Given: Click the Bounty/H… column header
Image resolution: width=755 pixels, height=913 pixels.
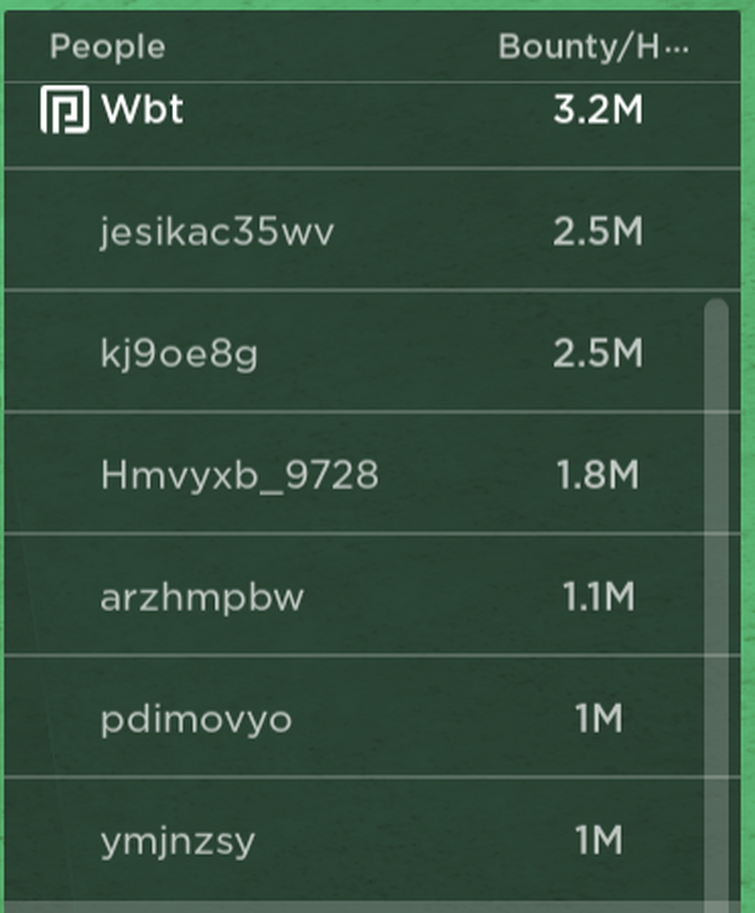Looking at the screenshot, I should (x=593, y=47).
